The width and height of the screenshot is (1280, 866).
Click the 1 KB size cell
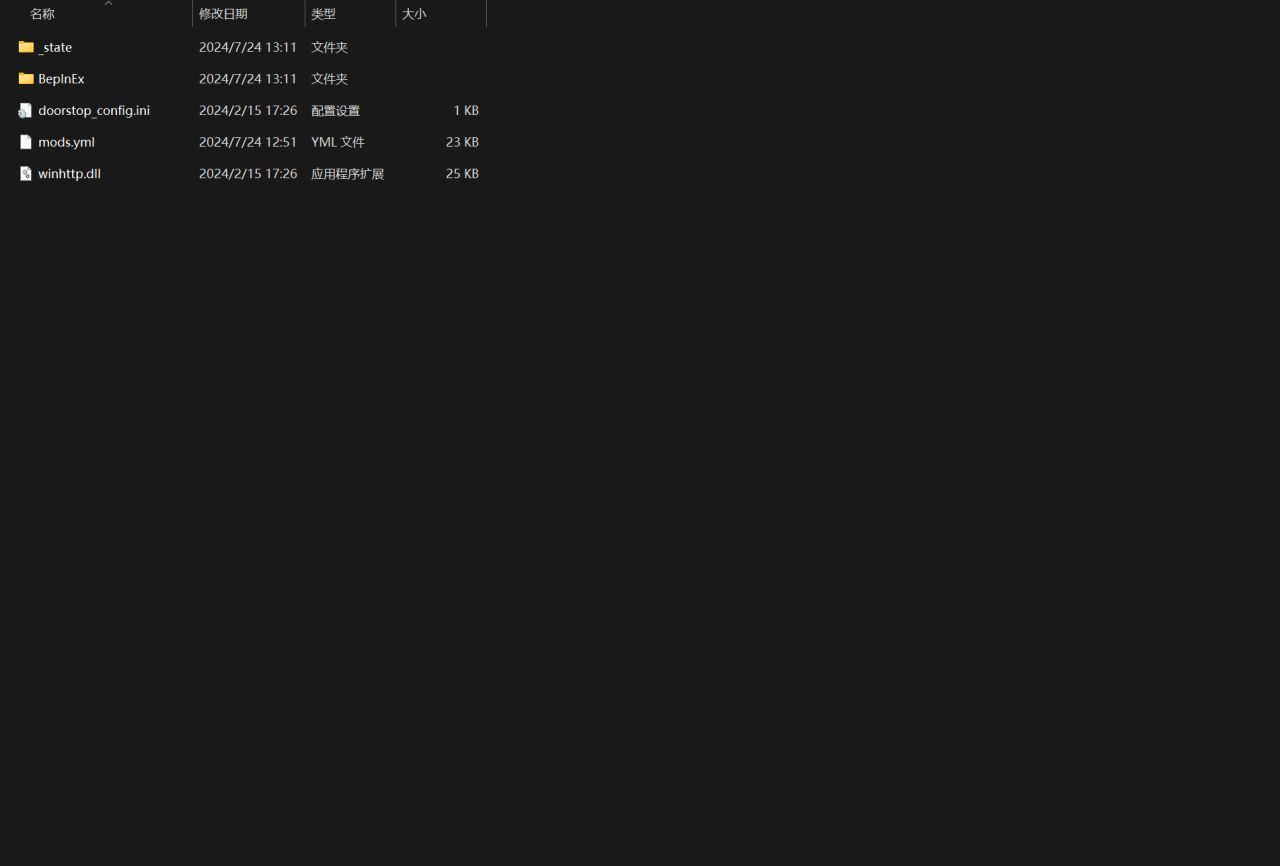466,111
